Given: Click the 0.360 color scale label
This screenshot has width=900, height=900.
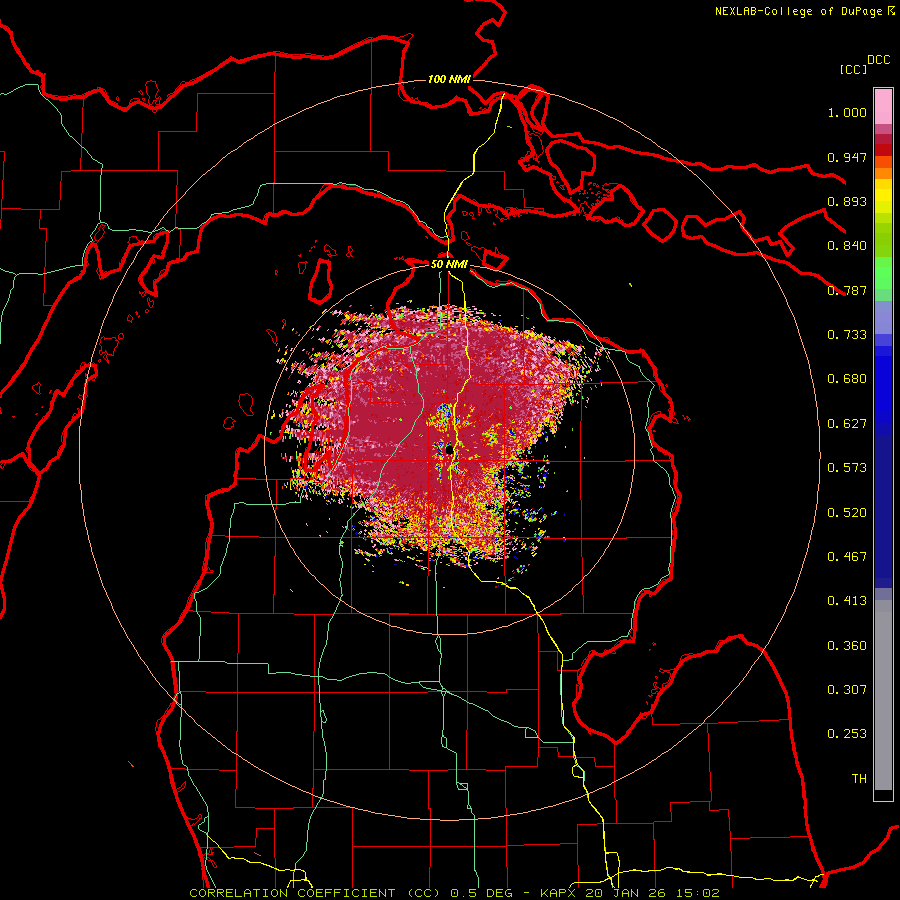Looking at the screenshot, I should (x=847, y=646).
